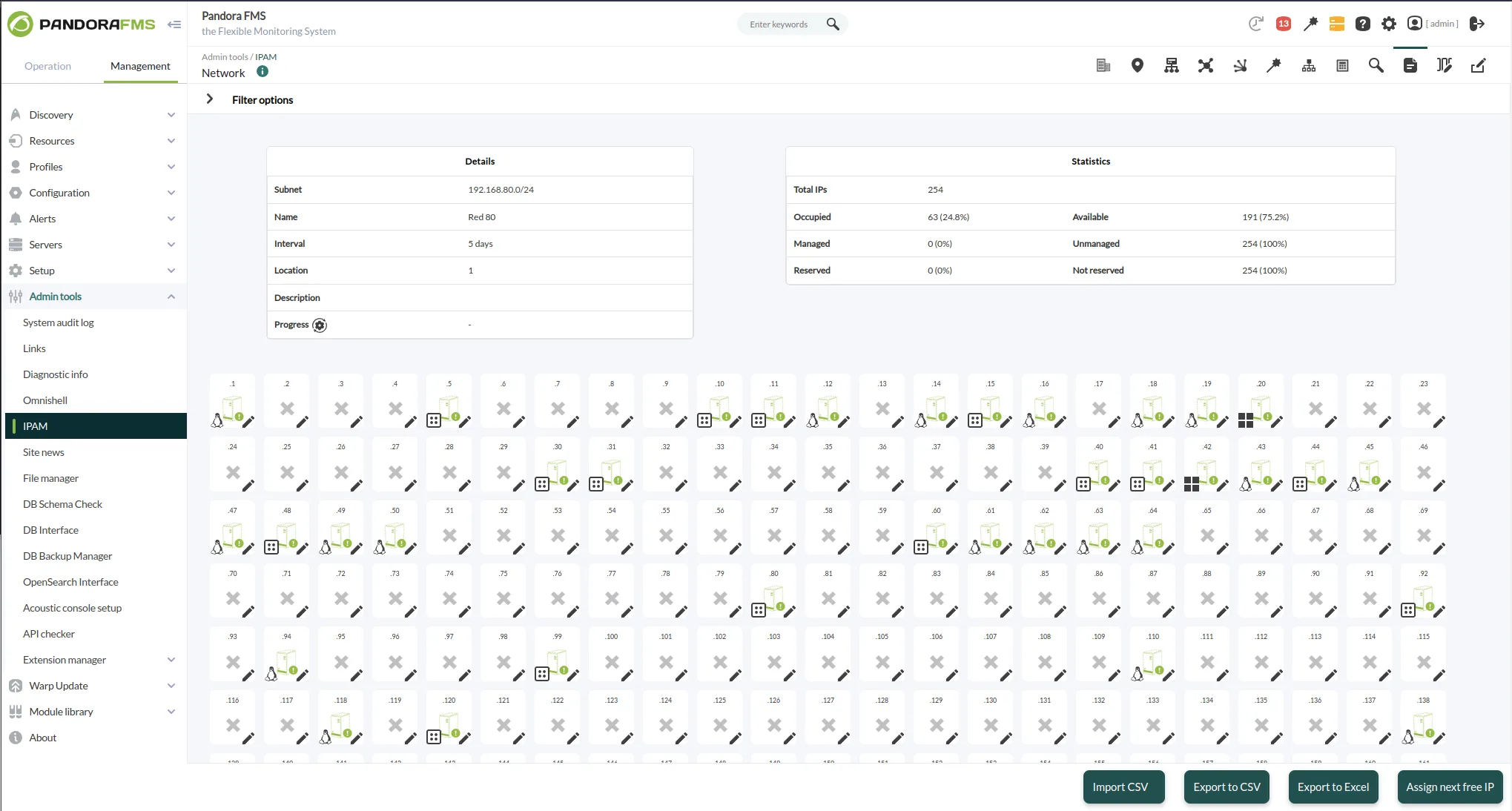Expand the Discovery menu
1512x811 pixels.
93,115
